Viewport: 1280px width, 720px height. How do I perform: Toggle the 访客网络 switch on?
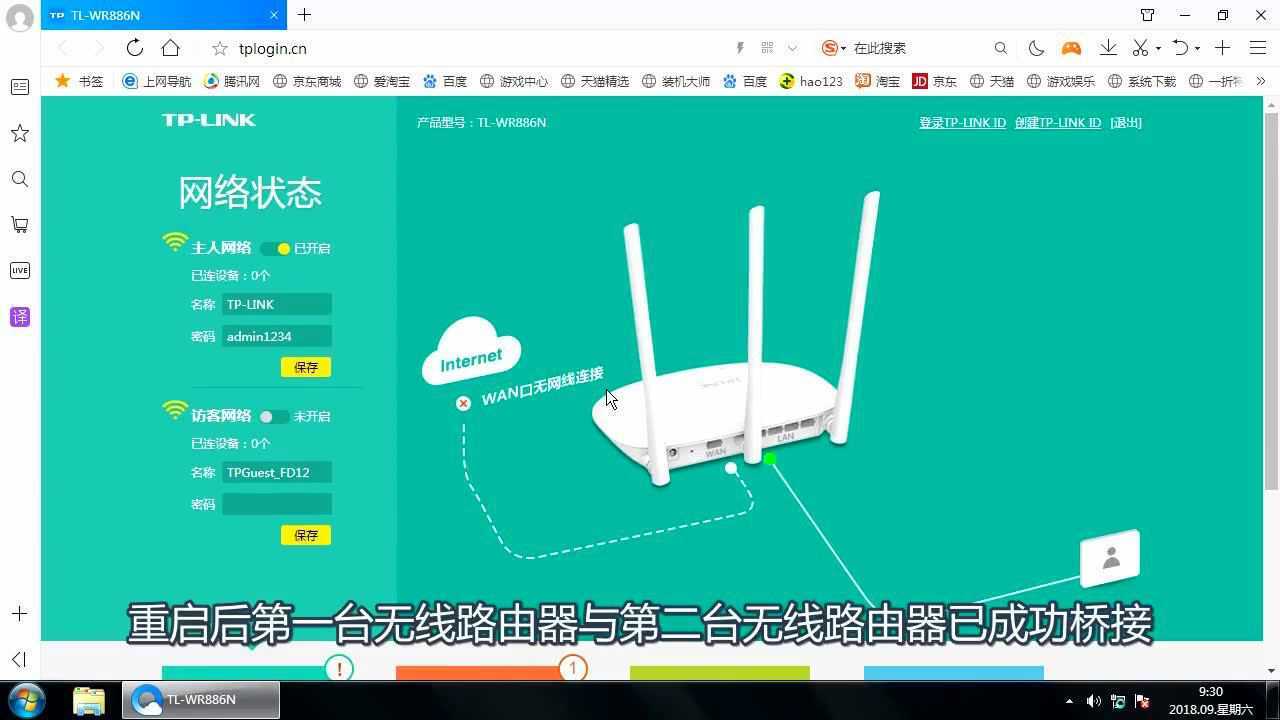tap(274, 416)
